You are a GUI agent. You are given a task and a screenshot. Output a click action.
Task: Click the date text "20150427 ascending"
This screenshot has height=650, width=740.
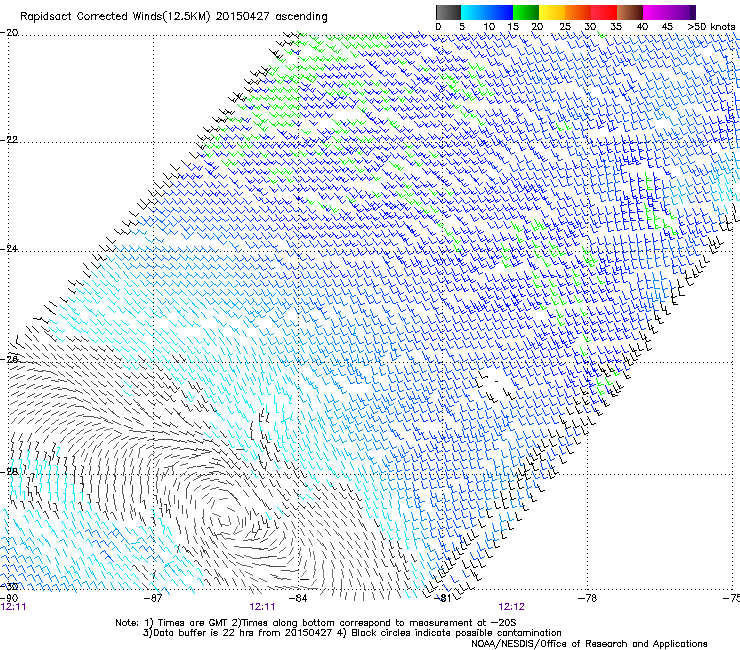pos(271,17)
